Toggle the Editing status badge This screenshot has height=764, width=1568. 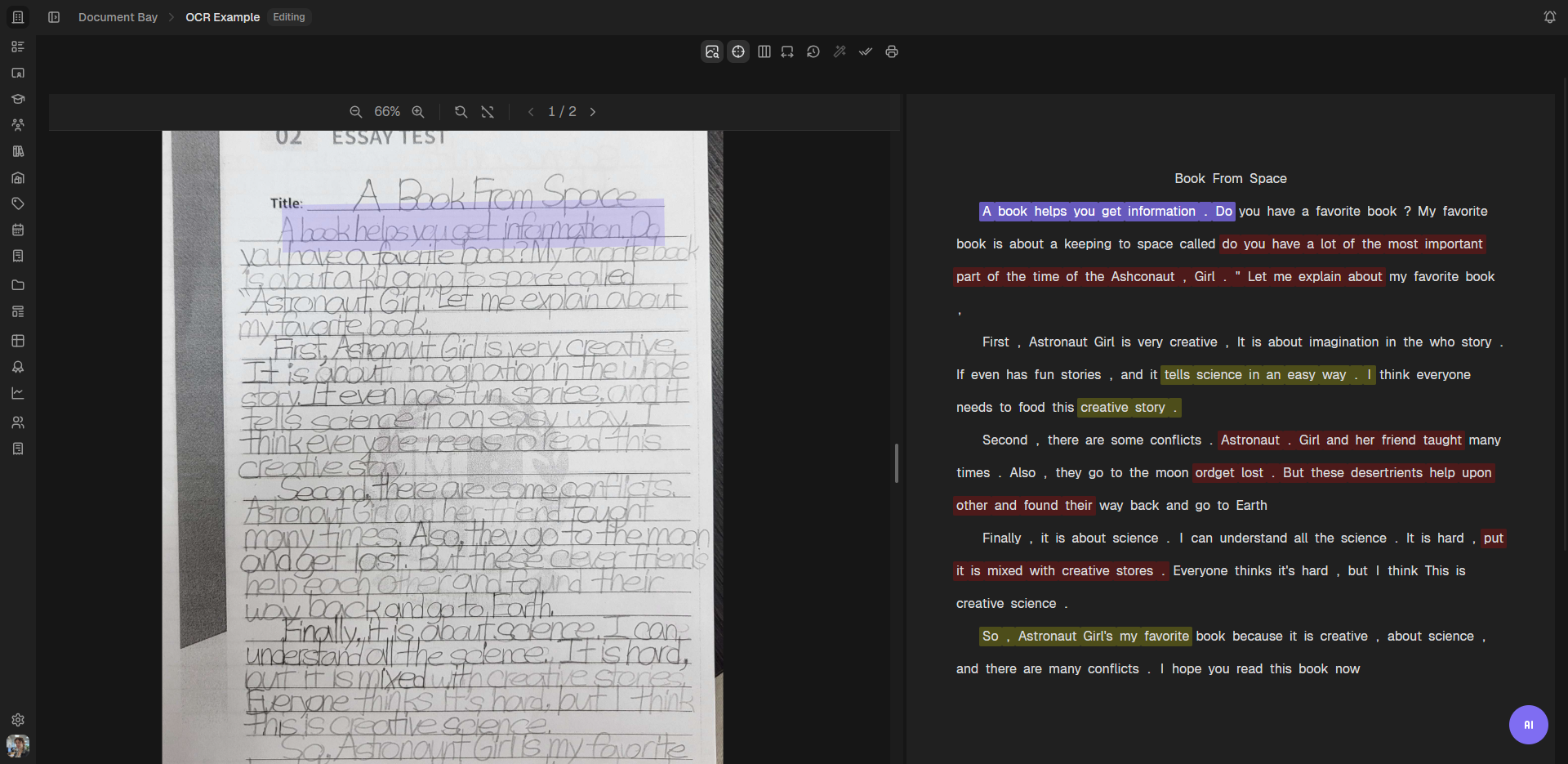click(288, 16)
